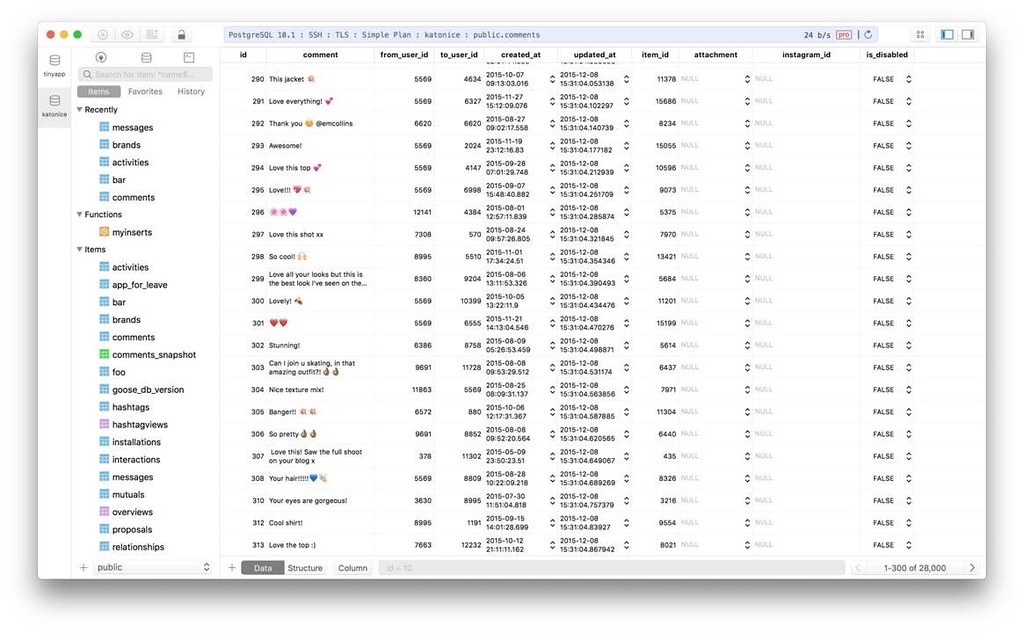
Task: Collapse the Functions section
Action: pyautogui.click(x=80, y=215)
